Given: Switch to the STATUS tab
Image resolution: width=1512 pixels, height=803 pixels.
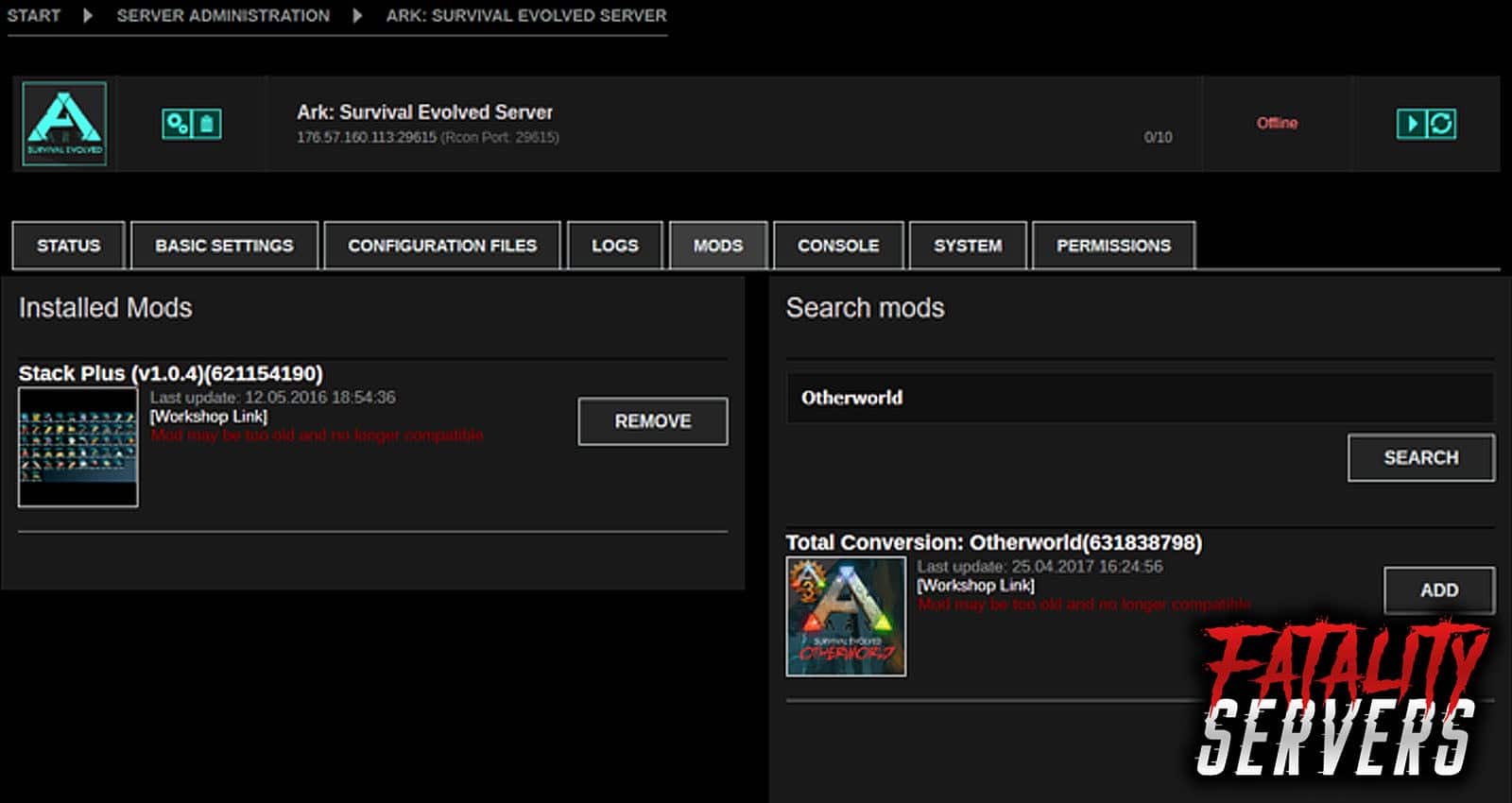Looking at the screenshot, I should pos(68,246).
